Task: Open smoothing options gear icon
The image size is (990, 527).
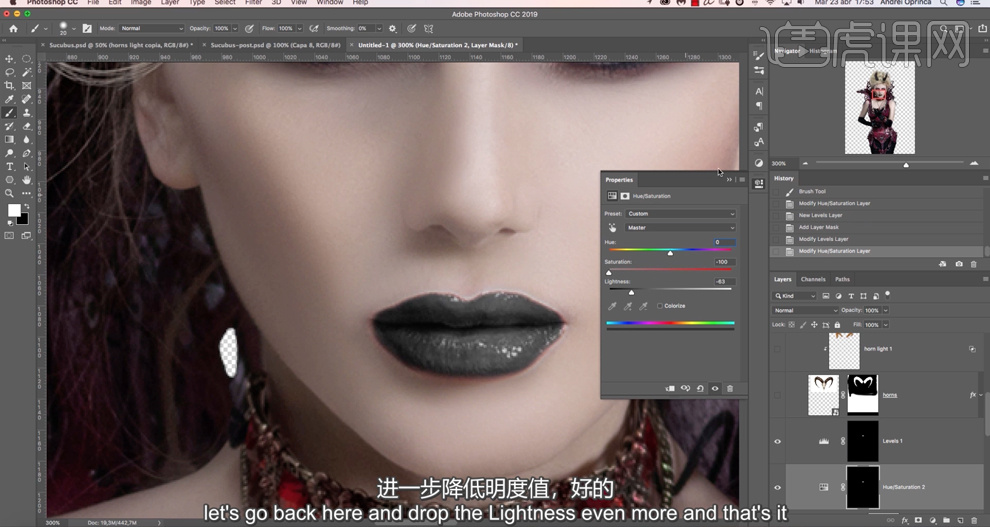Action: point(393,28)
